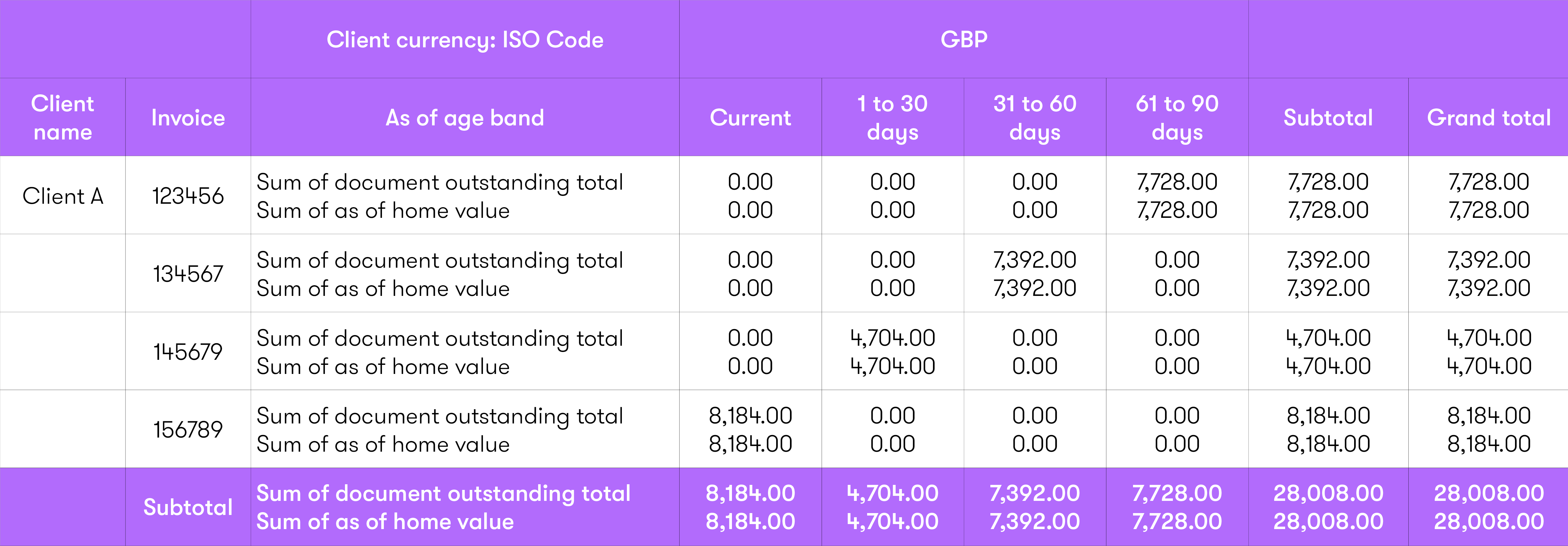Click the Client A cell
The image size is (1568, 546).
(63, 196)
